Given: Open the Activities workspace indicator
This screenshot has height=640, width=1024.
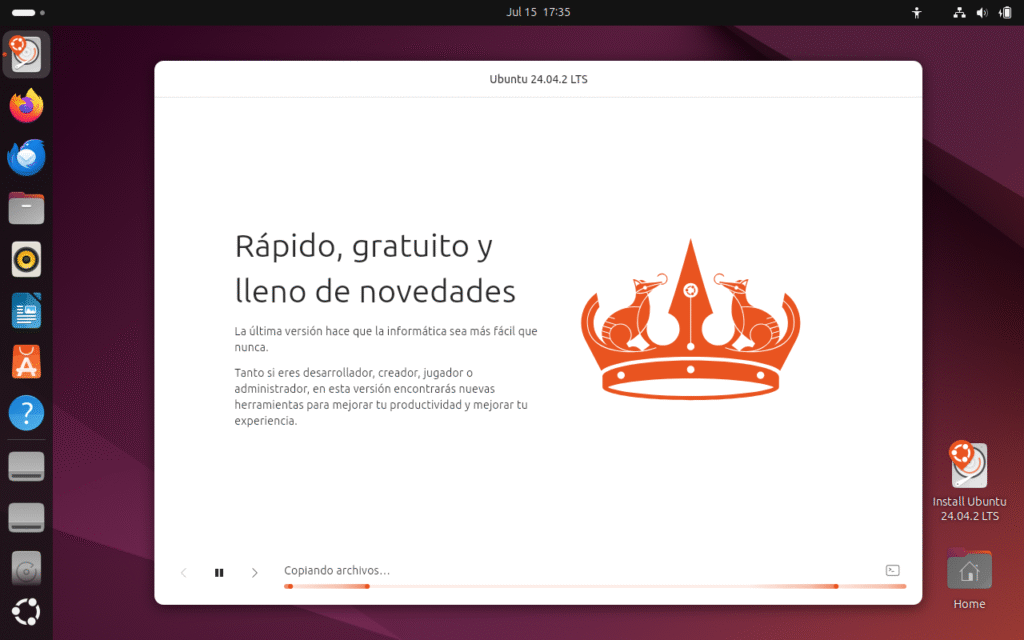Looking at the screenshot, I should [x=28, y=12].
